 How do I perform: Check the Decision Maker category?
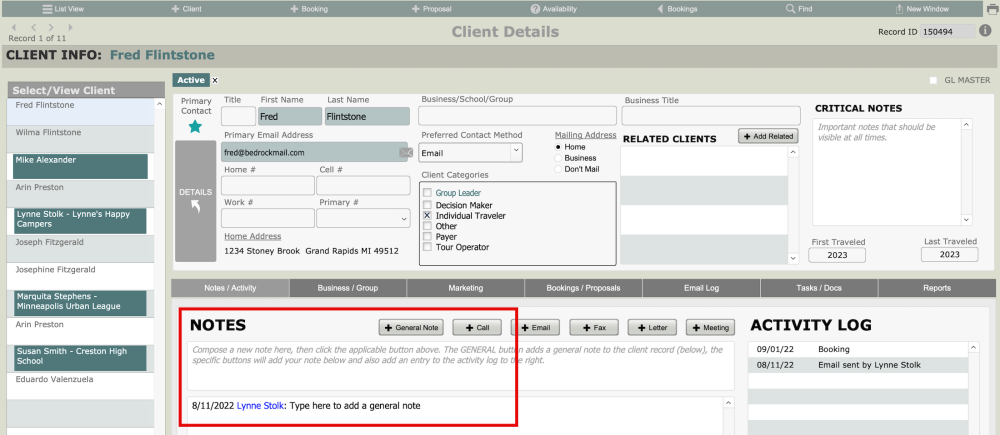[x=427, y=205]
